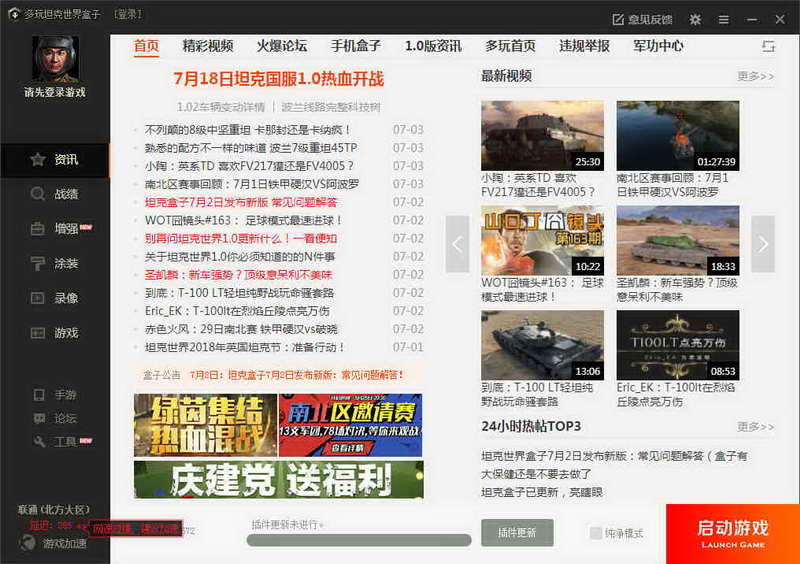
Task: Select the 资讯 star icon in sidebar
Action: [37, 160]
